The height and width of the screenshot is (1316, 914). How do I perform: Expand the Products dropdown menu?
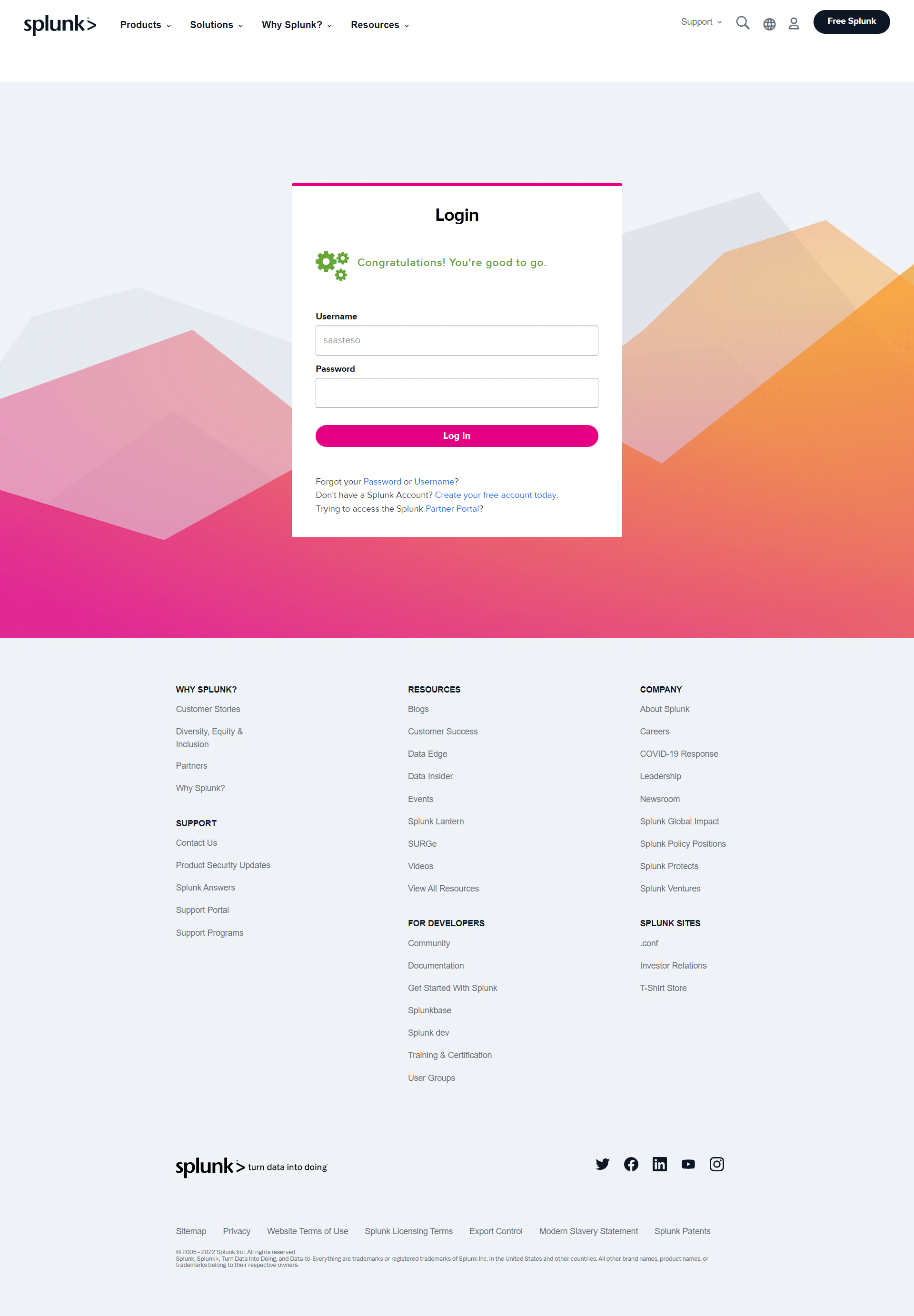click(x=146, y=25)
